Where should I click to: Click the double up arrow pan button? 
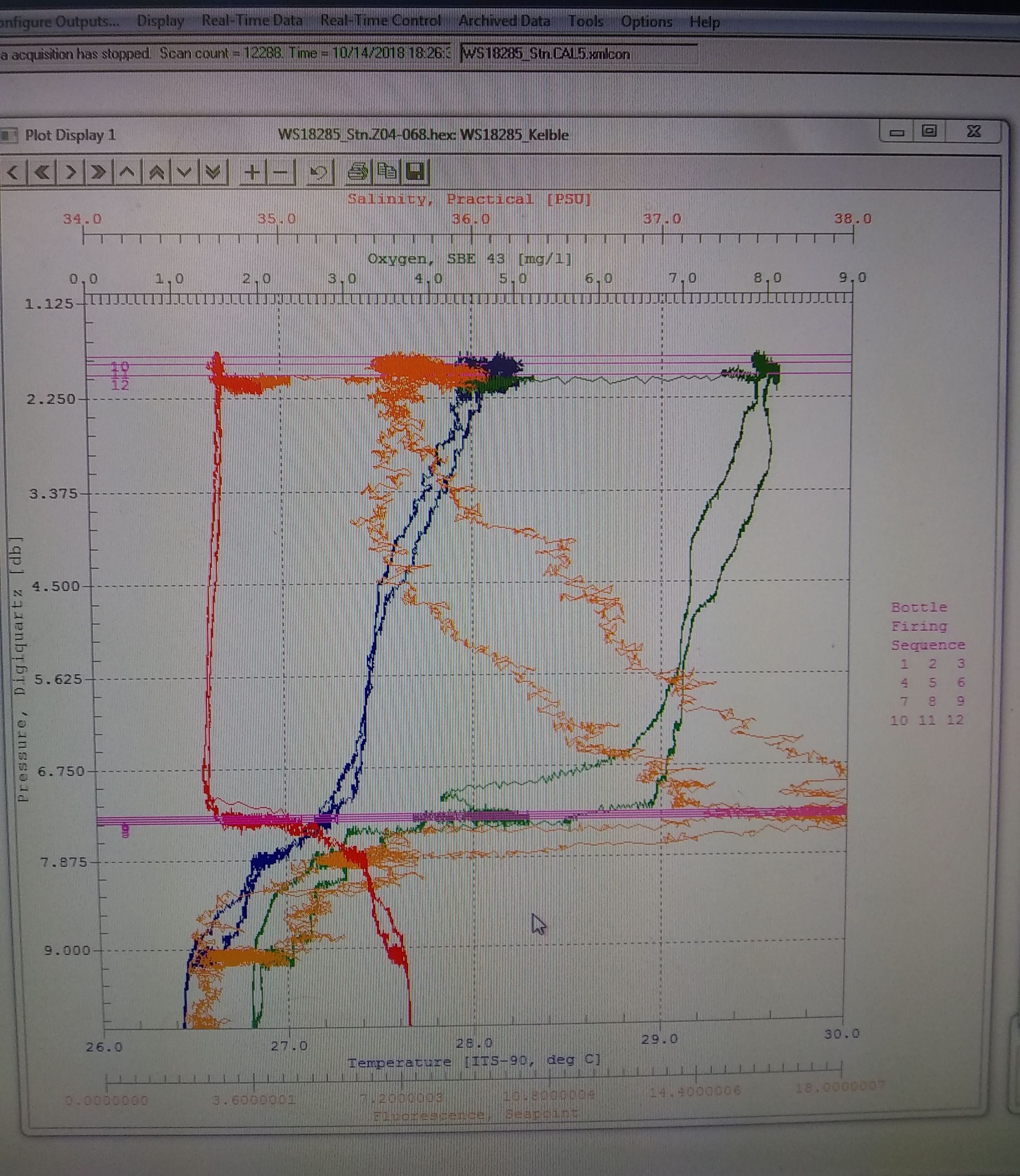pyautogui.click(x=156, y=172)
